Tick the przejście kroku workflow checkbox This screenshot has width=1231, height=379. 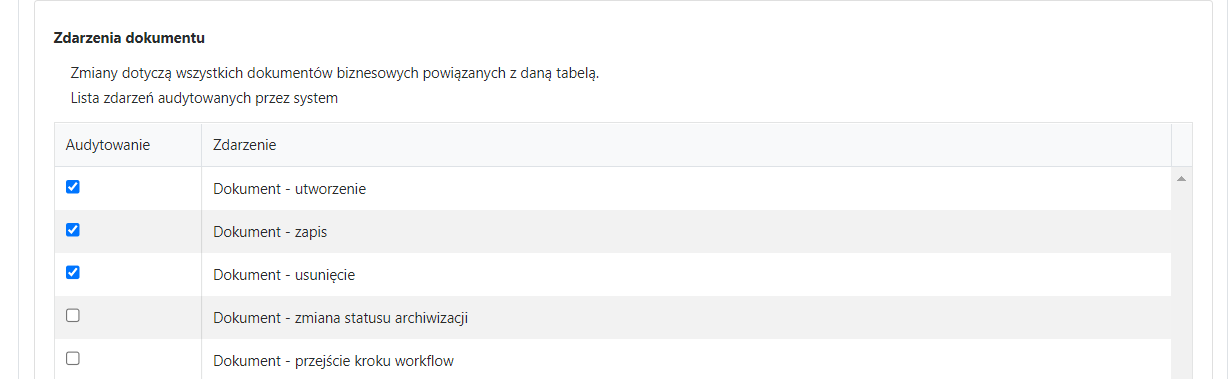pyautogui.click(x=72, y=359)
